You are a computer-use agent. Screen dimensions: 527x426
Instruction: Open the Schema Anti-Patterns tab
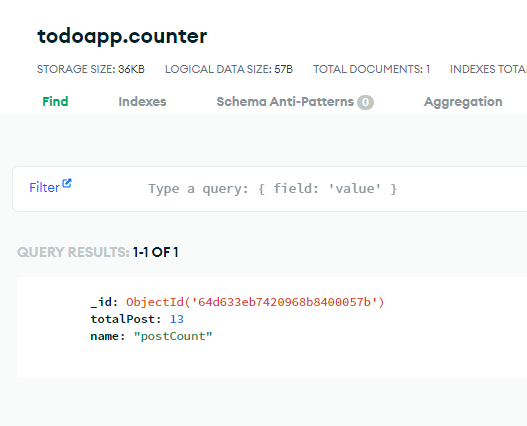tap(285, 102)
